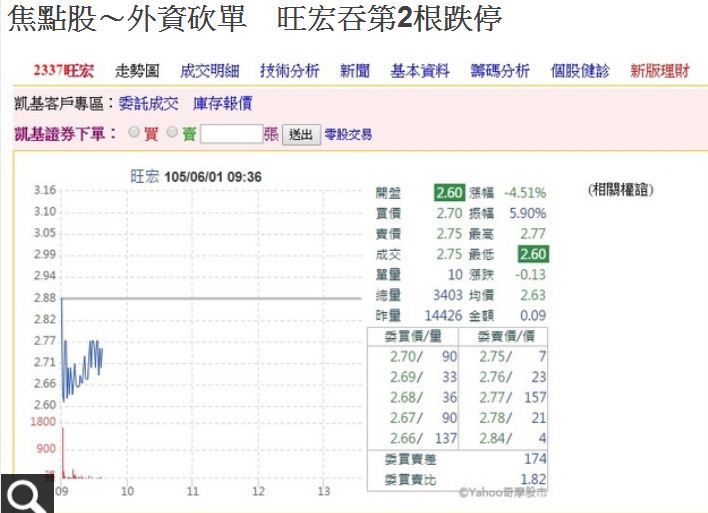The image size is (708, 513).
Task: Click the 開盤 value 2.60
Action: point(449,193)
